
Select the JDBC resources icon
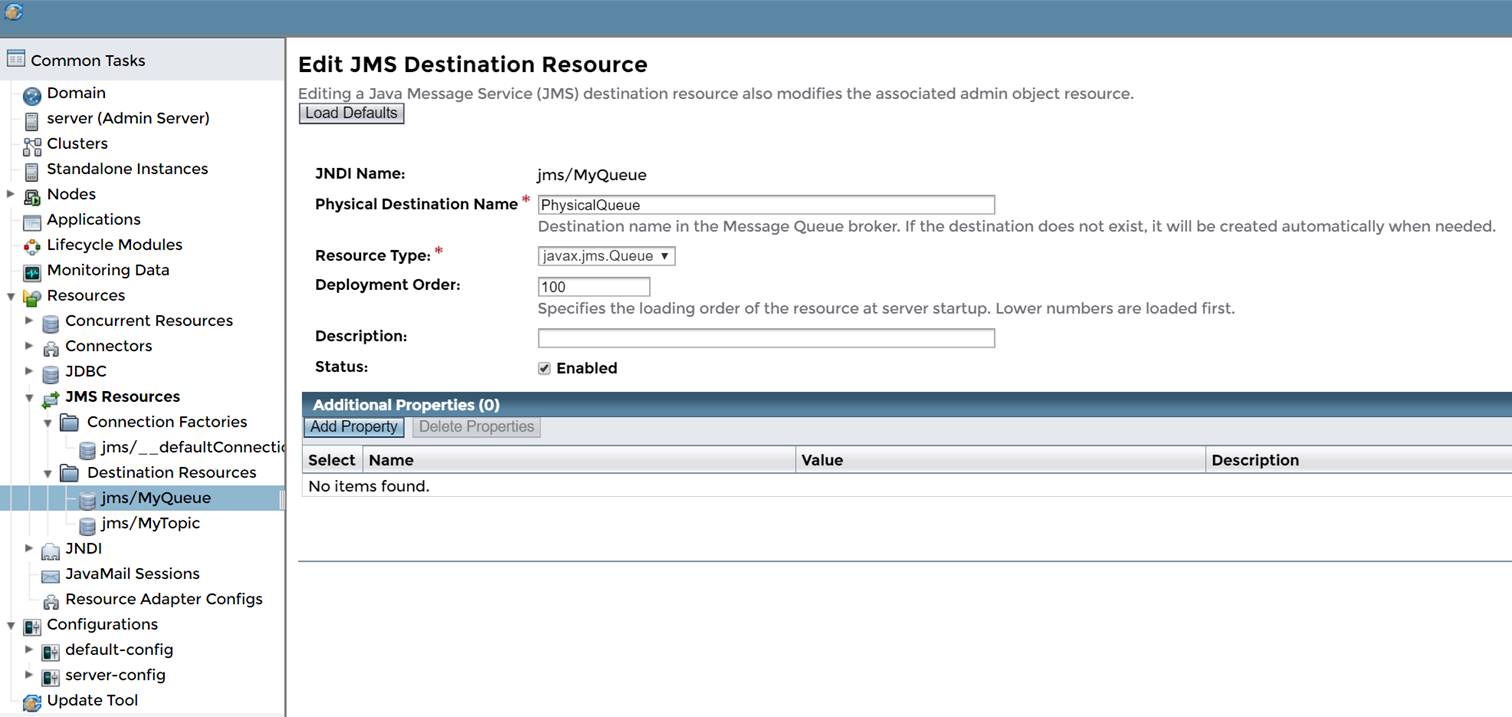51,371
